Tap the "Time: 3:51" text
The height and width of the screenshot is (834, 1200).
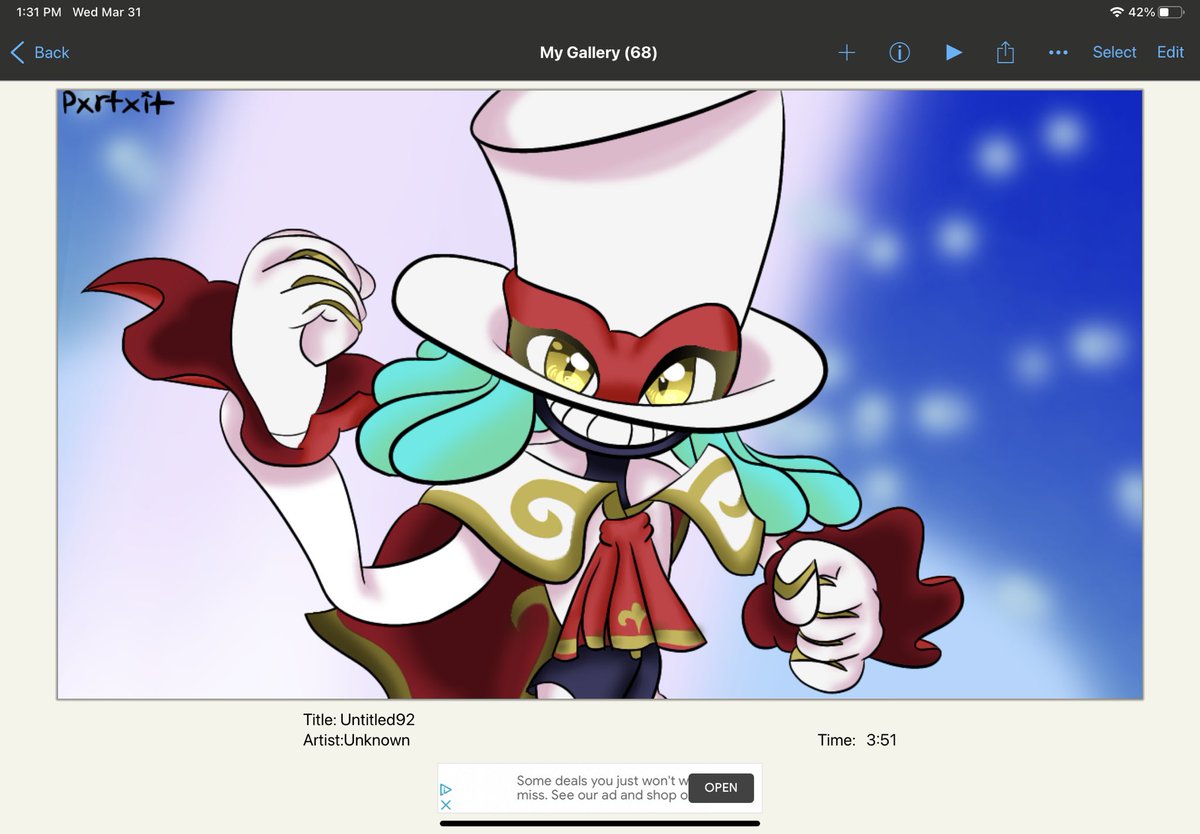pyautogui.click(x=857, y=740)
